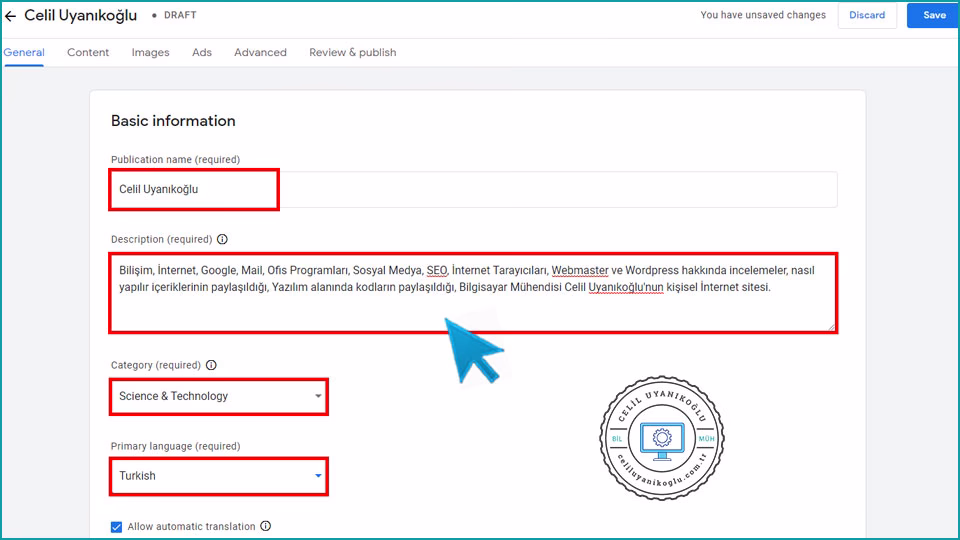960x540 pixels.
Task: Open the Content tab
Action: (x=88, y=52)
